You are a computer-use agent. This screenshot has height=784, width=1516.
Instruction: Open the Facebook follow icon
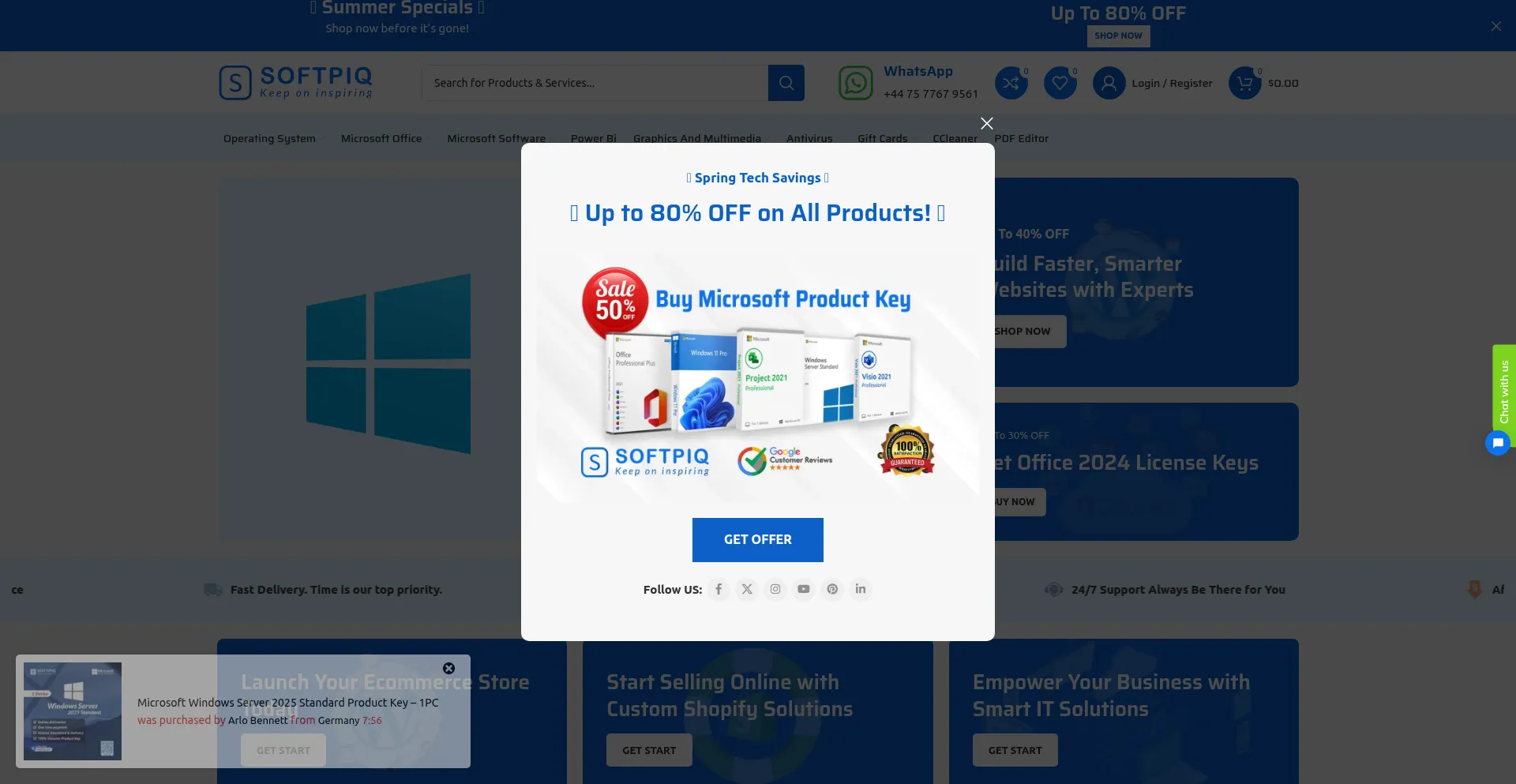click(719, 589)
